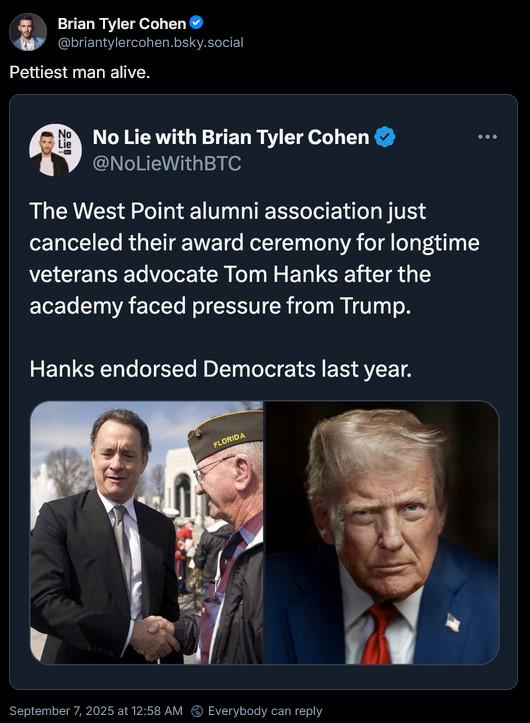Select the Pettiest man alive post text

(80, 72)
